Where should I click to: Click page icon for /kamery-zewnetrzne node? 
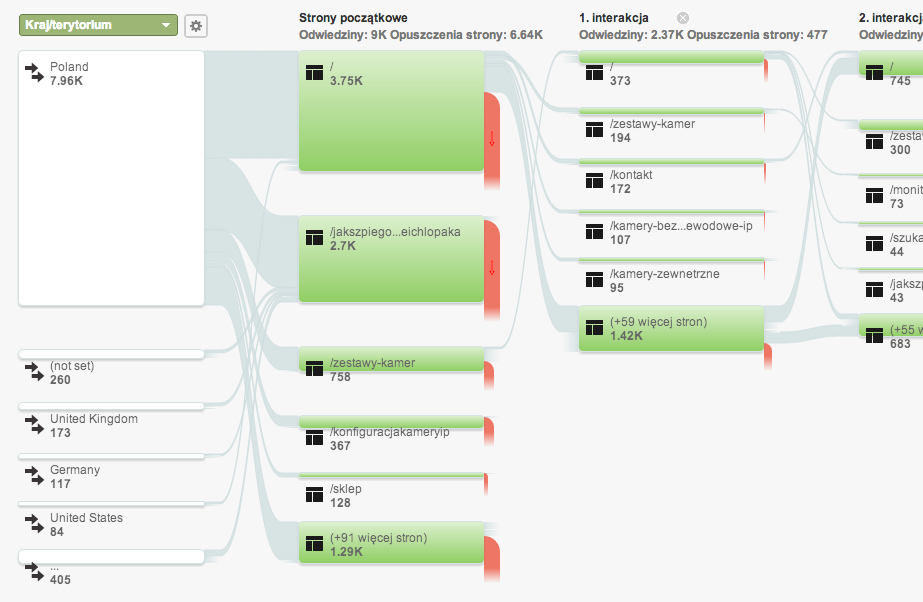595,281
